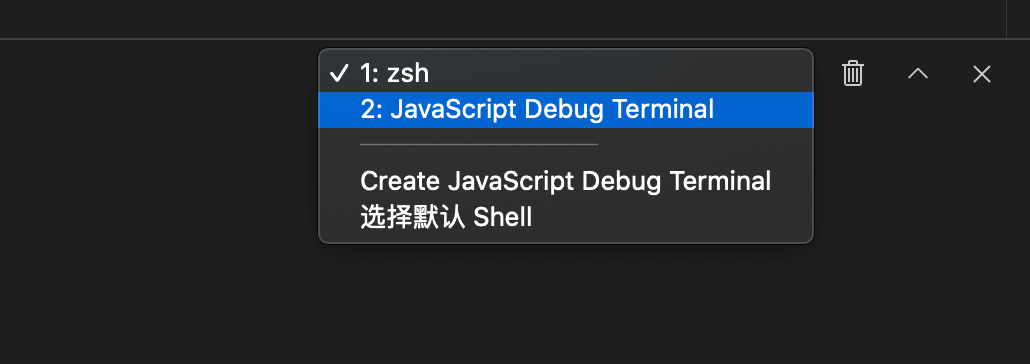The width and height of the screenshot is (1030, 364).
Task: Pick the highlighted JavaScript Debug Terminal entry
Action: (x=566, y=110)
